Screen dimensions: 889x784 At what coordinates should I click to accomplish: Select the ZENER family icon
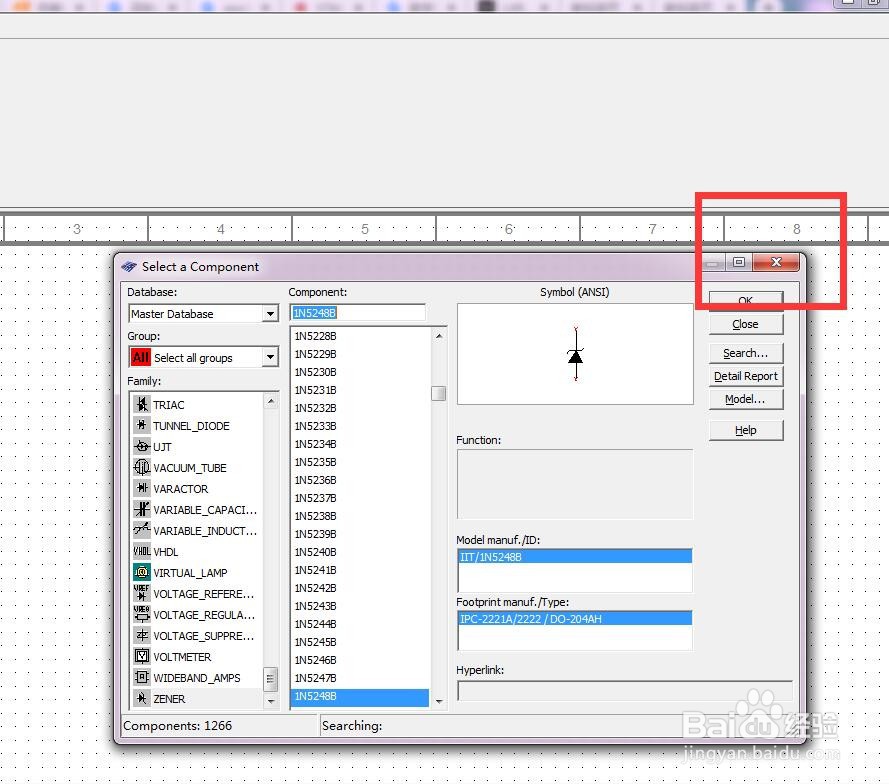pyautogui.click(x=142, y=698)
